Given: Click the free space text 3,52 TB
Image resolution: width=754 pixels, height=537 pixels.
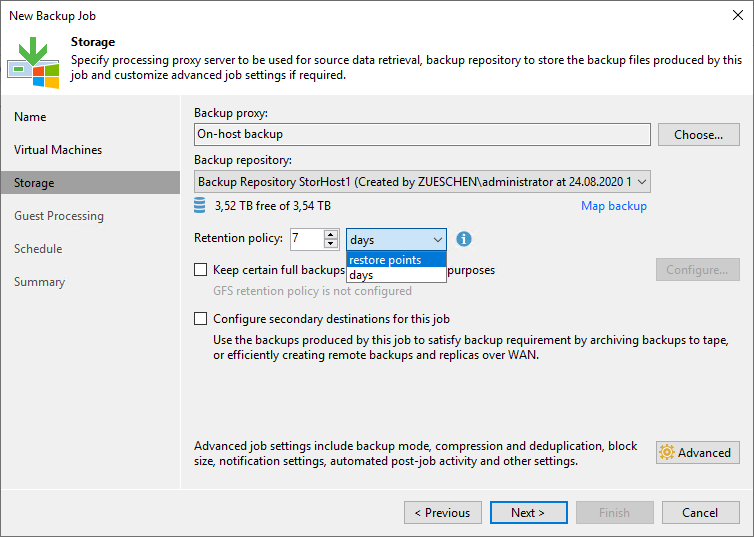Looking at the screenshot, I should pos(273,206).
